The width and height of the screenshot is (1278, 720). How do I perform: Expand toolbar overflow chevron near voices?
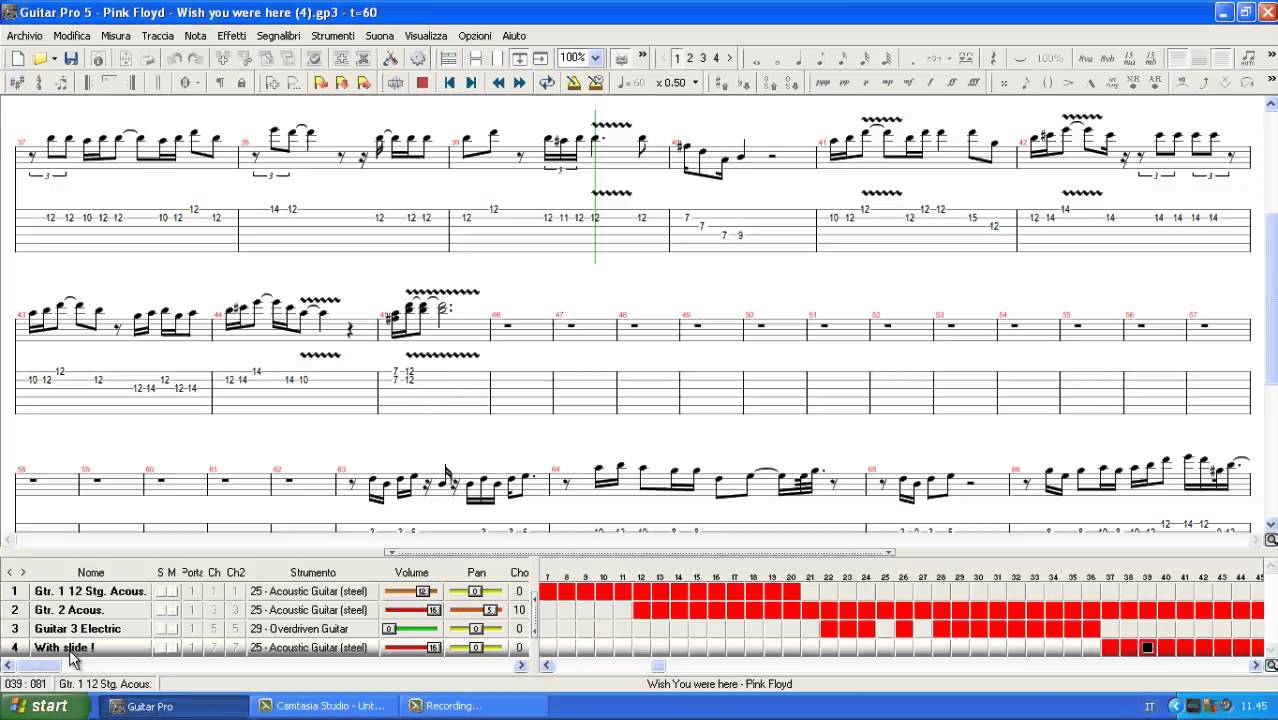click(643, 57)
